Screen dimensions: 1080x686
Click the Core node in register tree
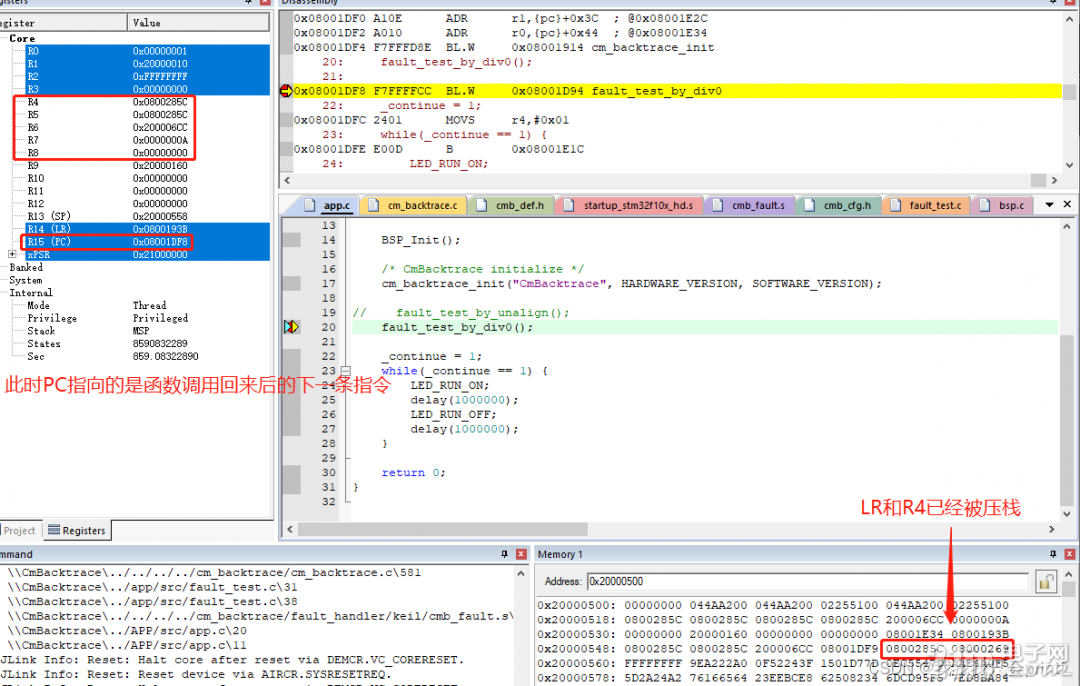coord(22,39)
